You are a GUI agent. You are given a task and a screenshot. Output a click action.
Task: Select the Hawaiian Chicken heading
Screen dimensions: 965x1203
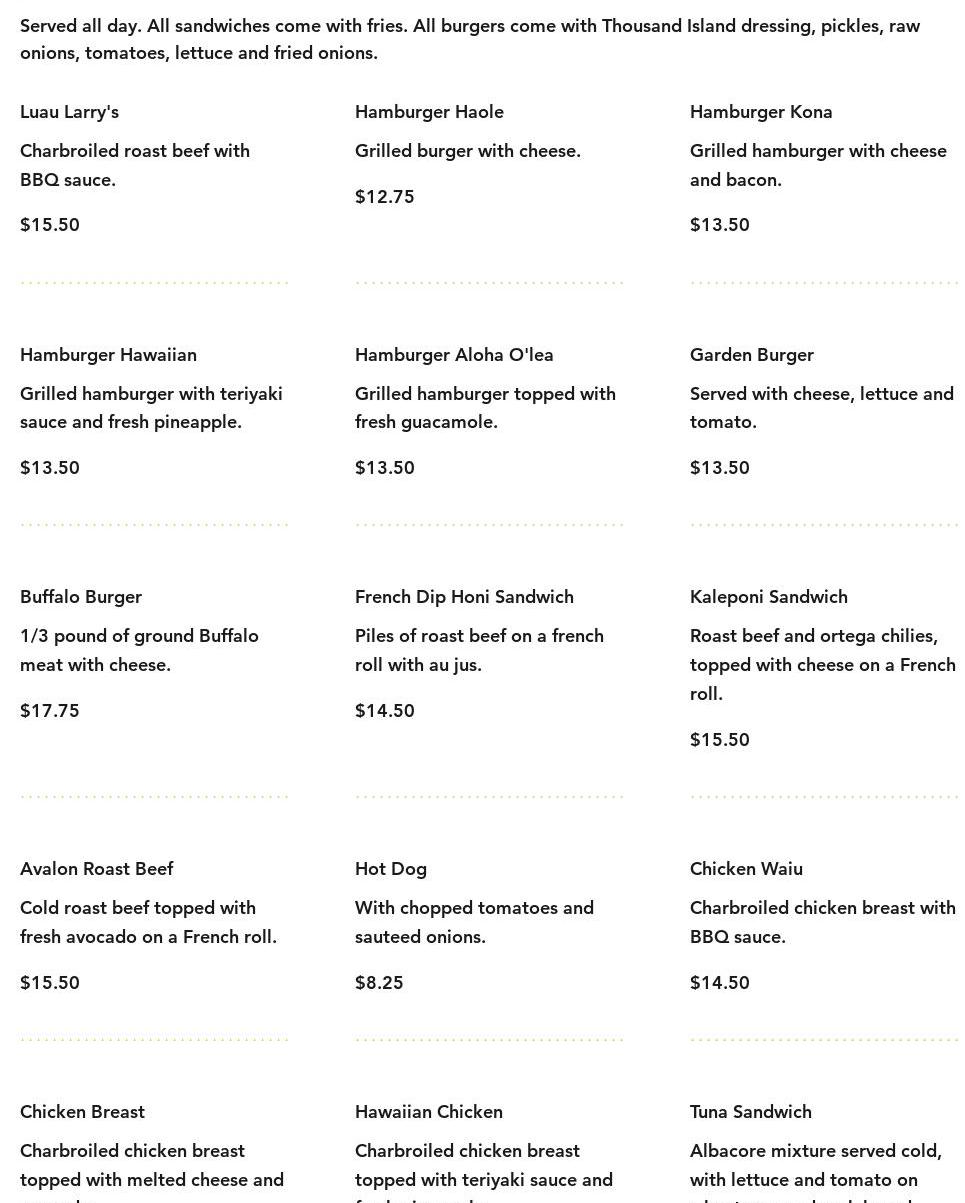pos(428,1112)
